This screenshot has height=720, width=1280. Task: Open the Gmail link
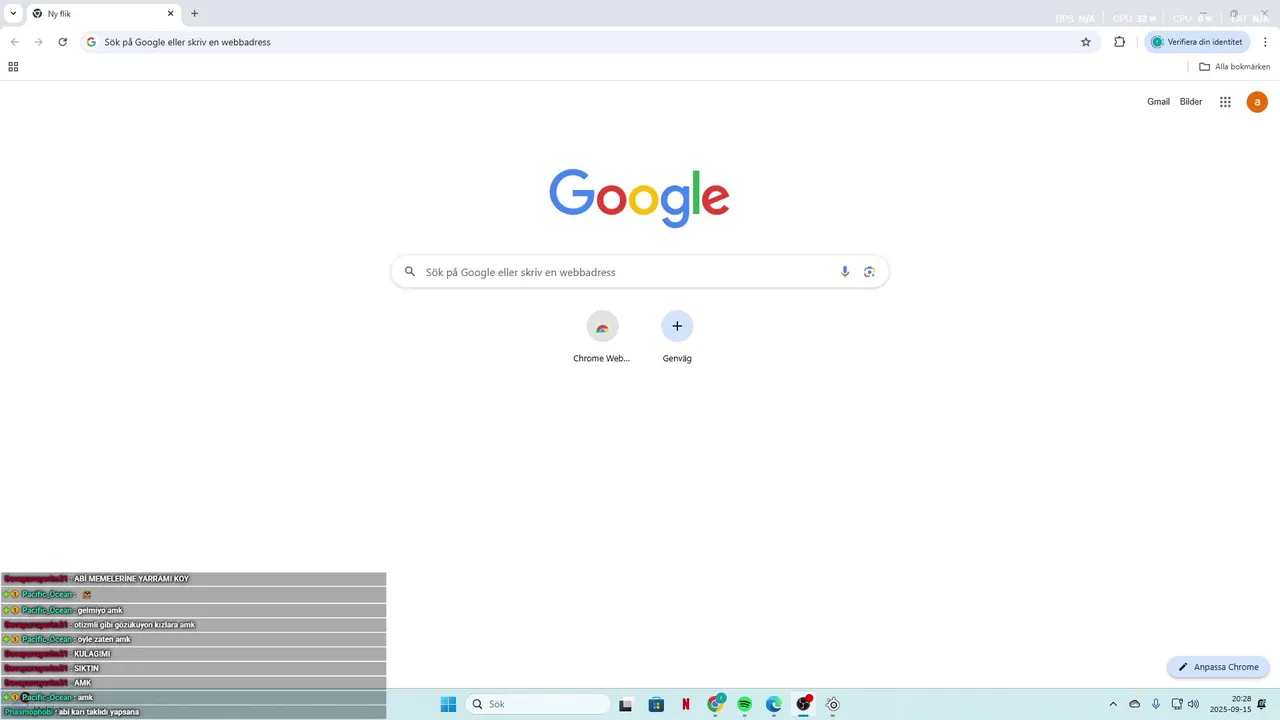[x=1158, y=102]
